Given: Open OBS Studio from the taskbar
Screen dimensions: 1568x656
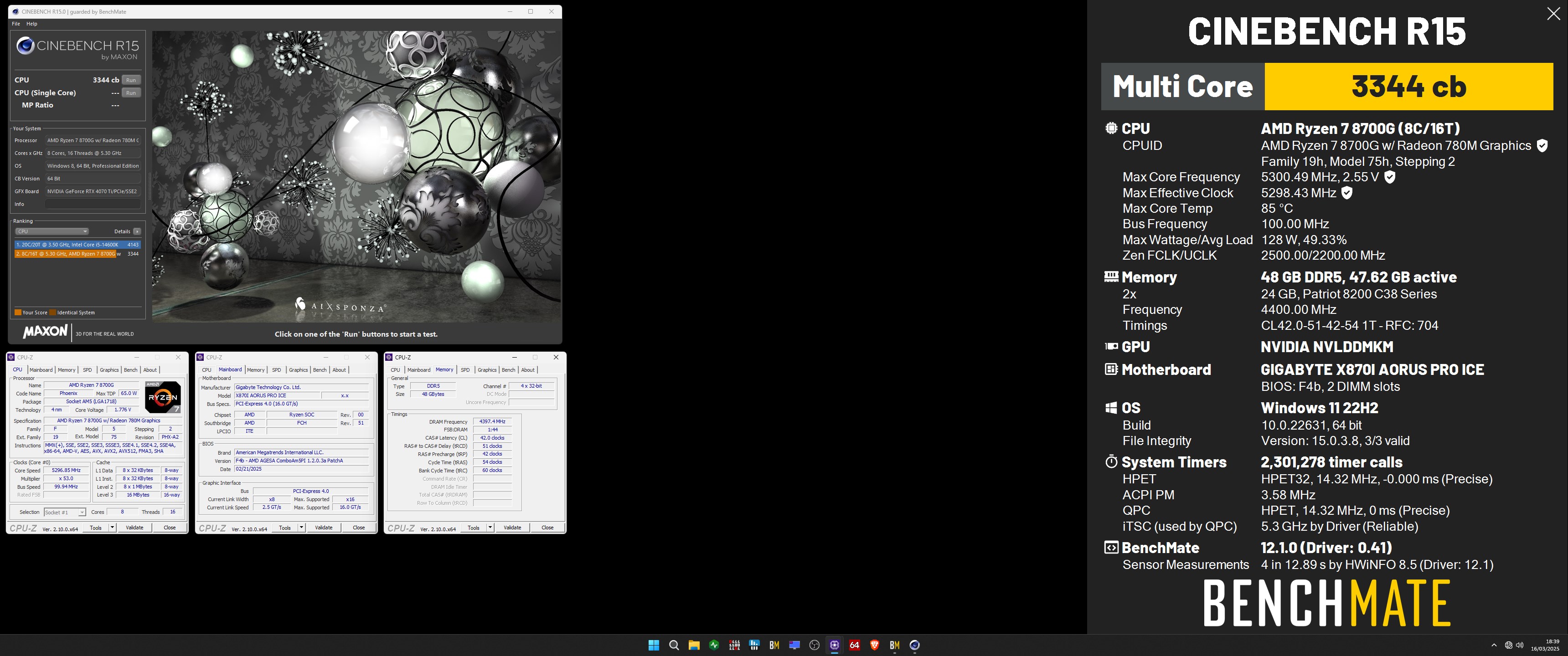Looking at the screenshot, I should 815,645.
